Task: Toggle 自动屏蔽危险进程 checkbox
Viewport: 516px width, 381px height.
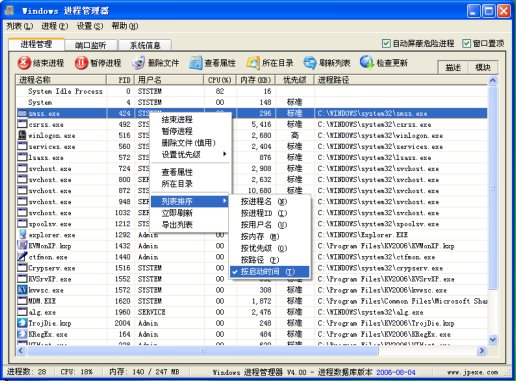Action: coord(386,43)
